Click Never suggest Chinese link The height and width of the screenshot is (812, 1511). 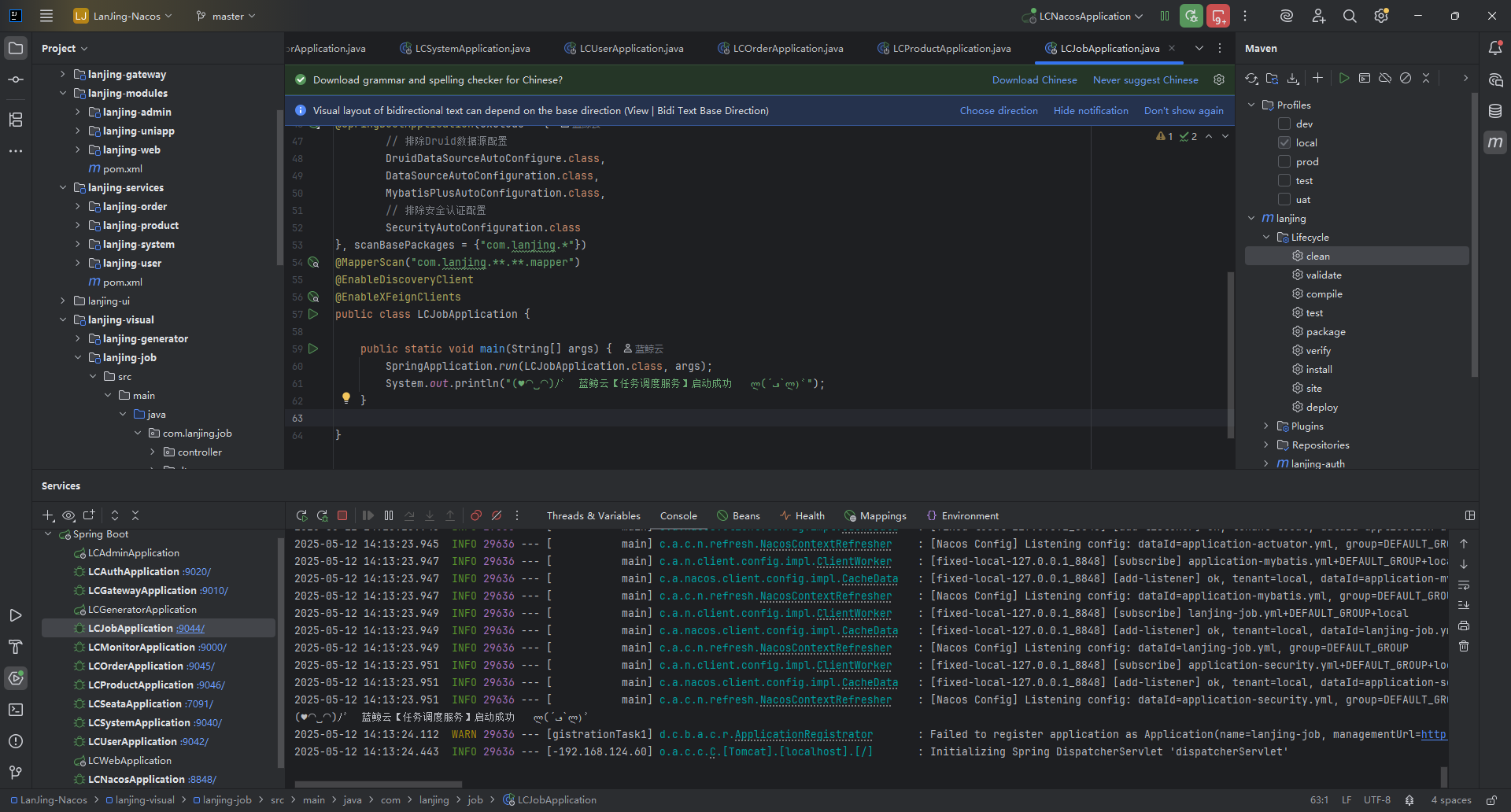click(x=1145, y=79)
